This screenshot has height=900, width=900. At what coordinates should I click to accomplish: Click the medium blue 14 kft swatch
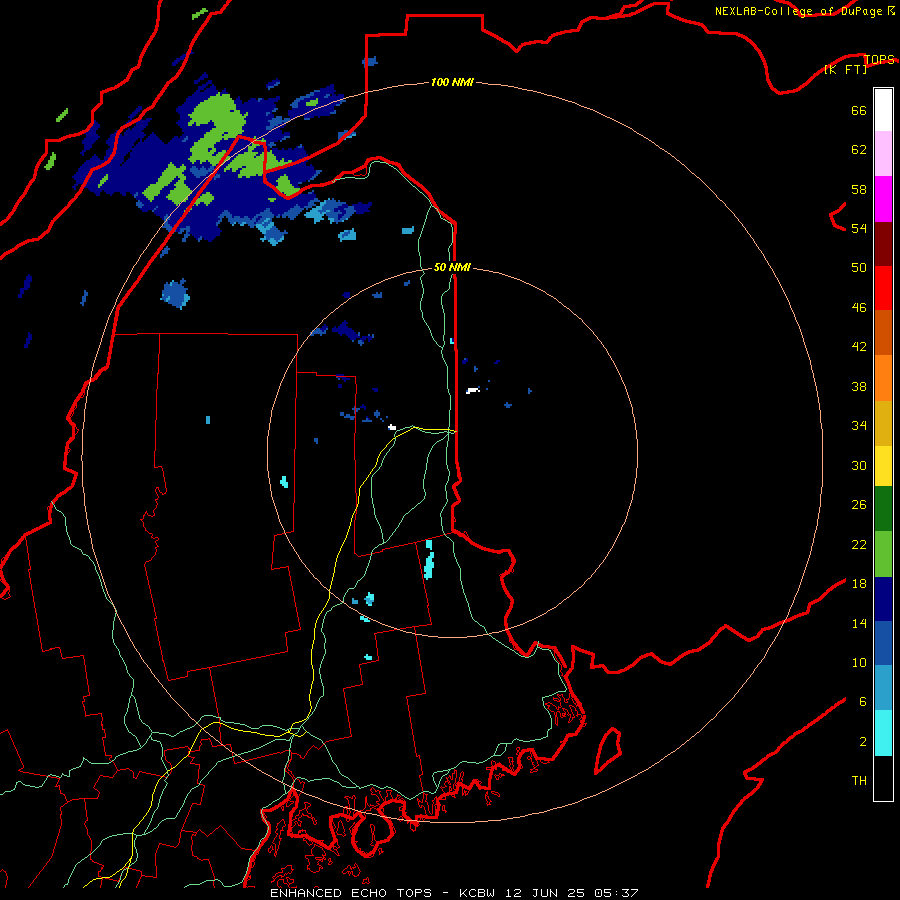[x=883, y=643]
